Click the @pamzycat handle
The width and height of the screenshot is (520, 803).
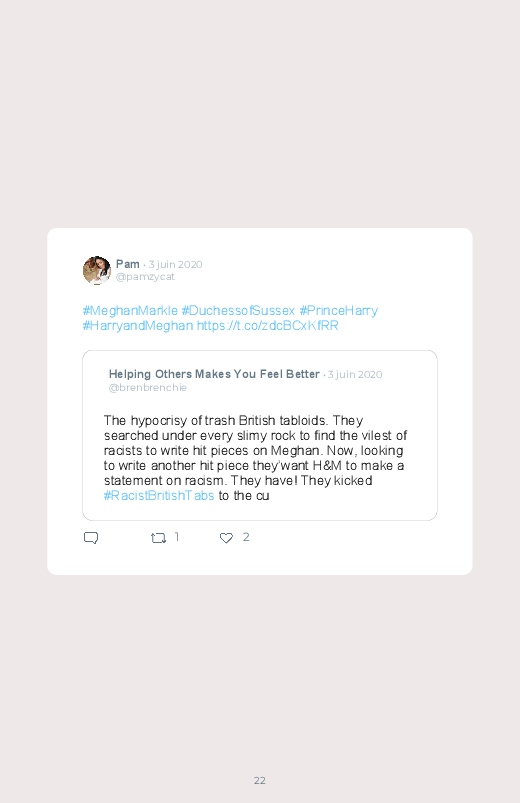coord(145,277)
